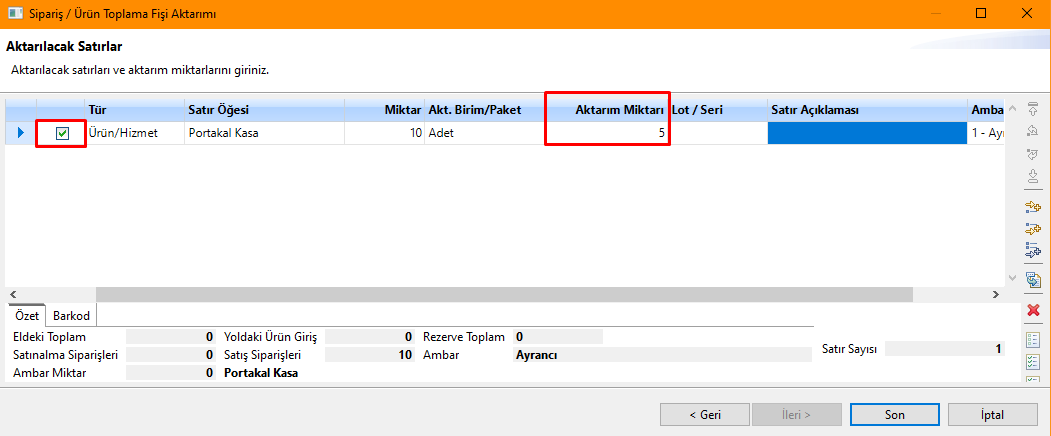Click the blue add-rows icon
This screenshot has height=436, width=1051.
click(x=1034, y=250)
